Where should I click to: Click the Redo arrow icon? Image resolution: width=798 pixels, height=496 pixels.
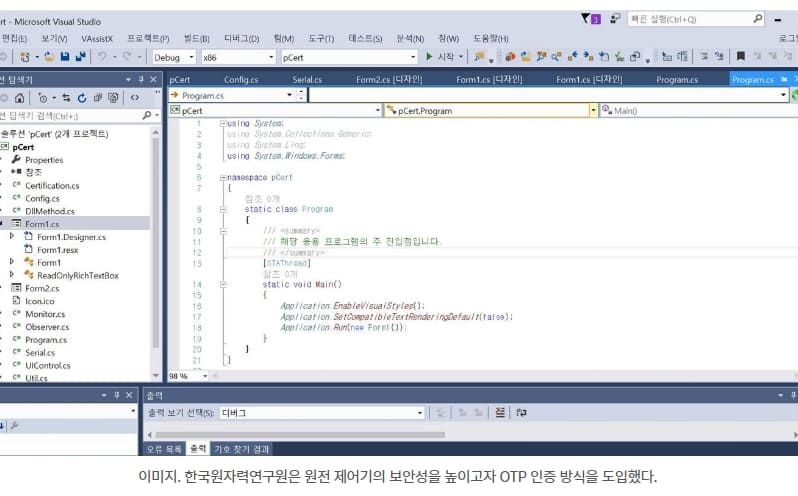tap(127, 57)
